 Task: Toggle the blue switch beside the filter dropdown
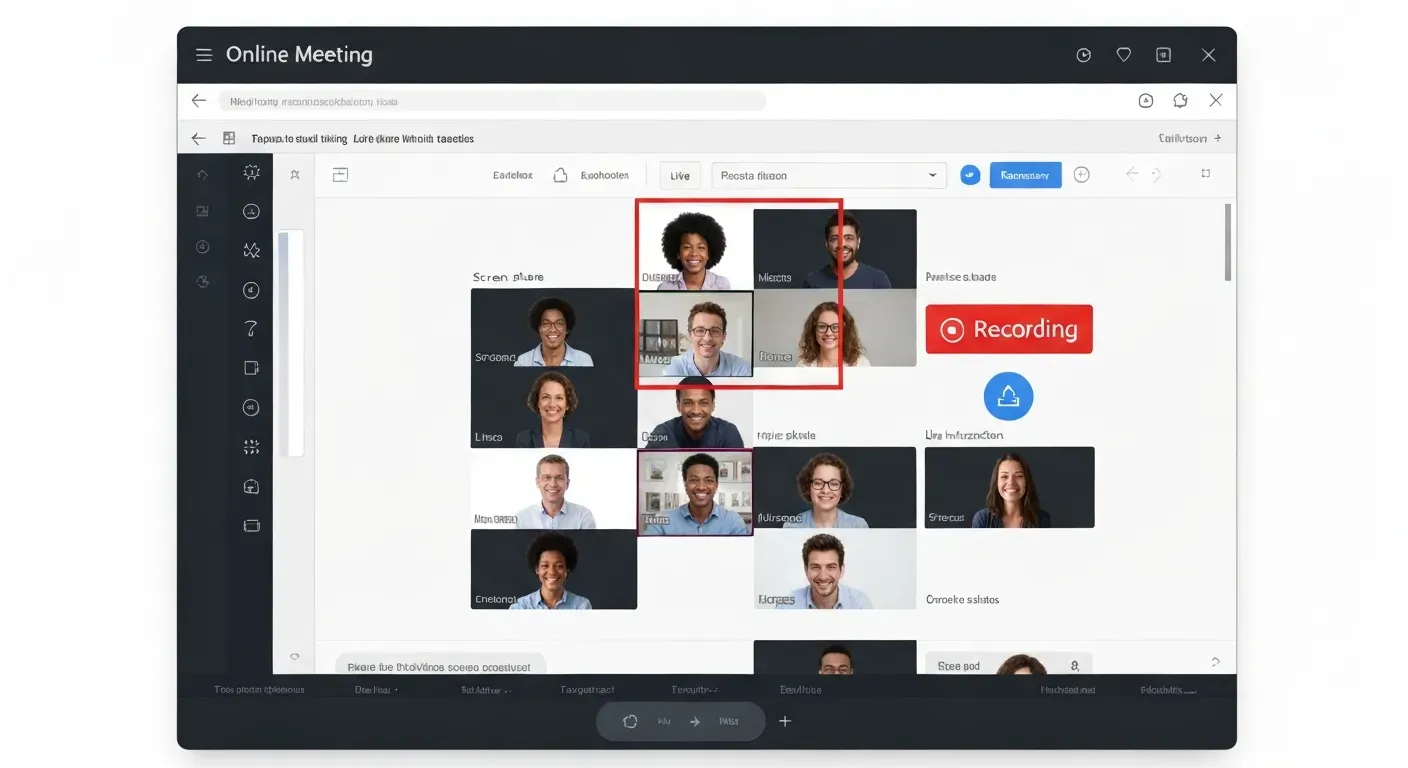(969, 174)
